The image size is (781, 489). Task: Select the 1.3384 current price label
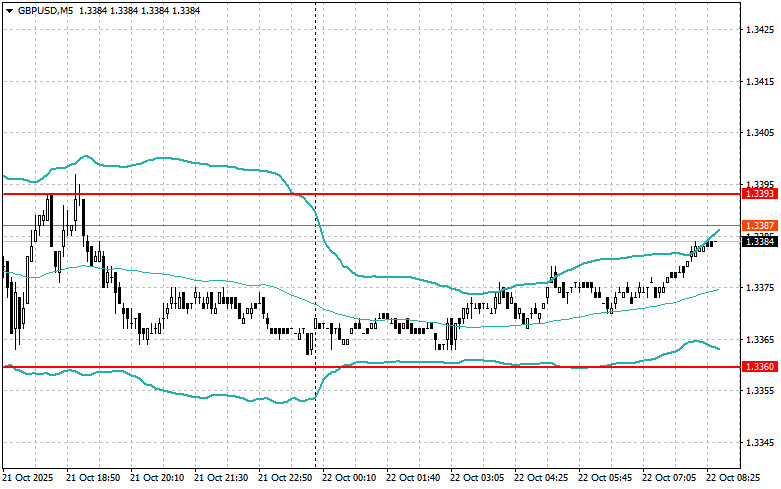(759, 242)
